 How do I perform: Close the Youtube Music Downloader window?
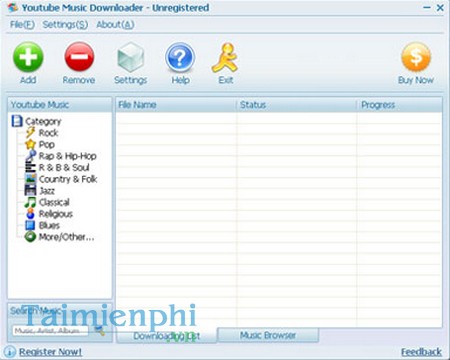(x=440, y=7)
